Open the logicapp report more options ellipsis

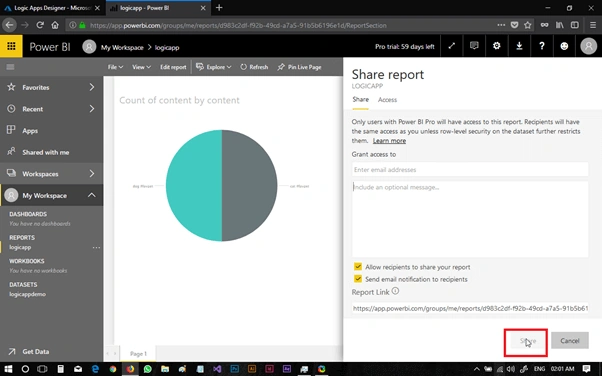pyautogui.click(x=96, y=247)
